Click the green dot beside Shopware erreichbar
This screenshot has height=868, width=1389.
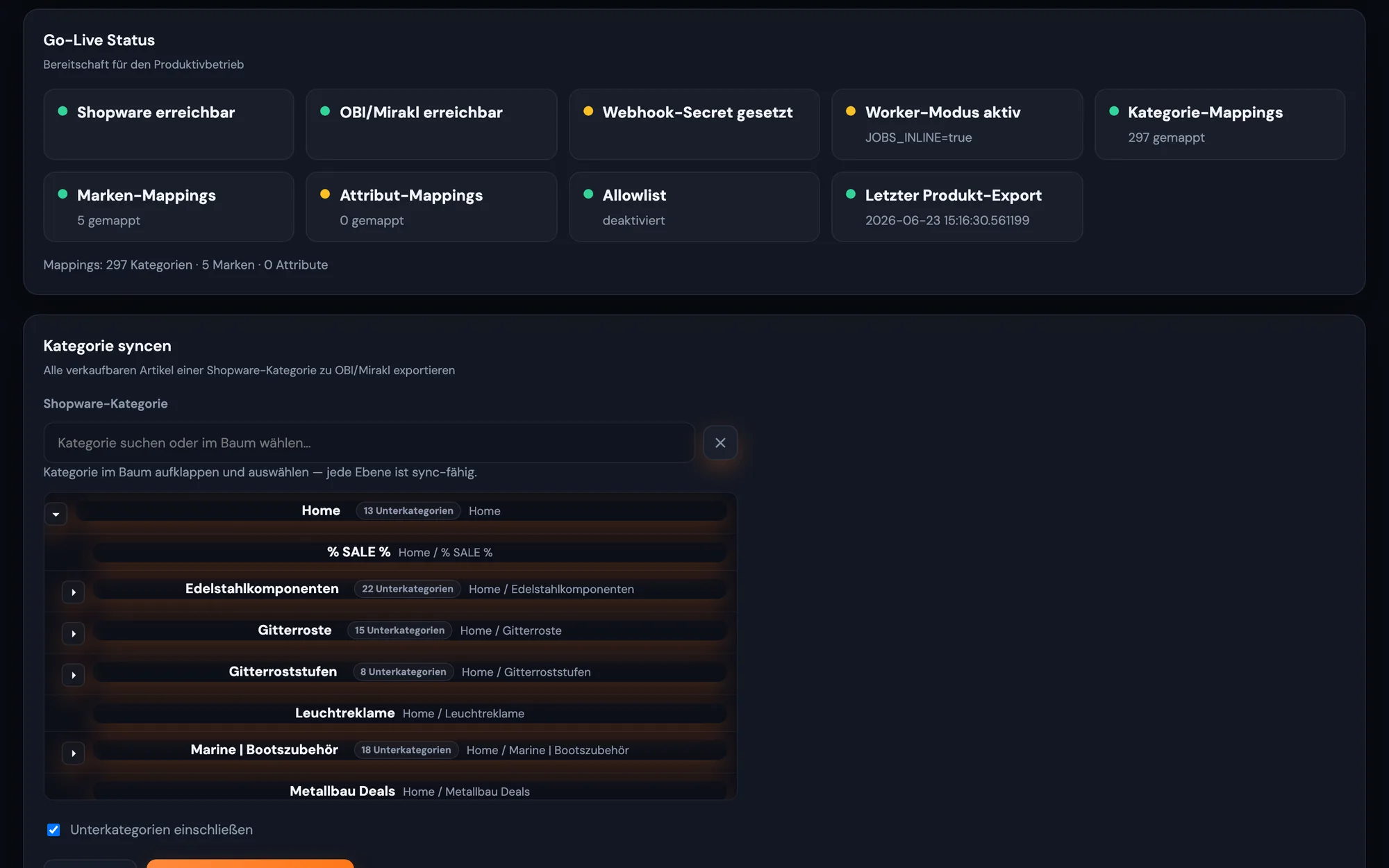(x=63, y=111)
